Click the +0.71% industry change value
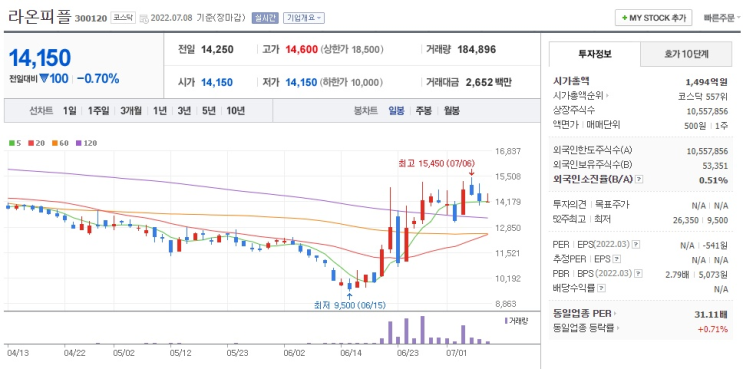743x369 pixels. pos(713,328)
